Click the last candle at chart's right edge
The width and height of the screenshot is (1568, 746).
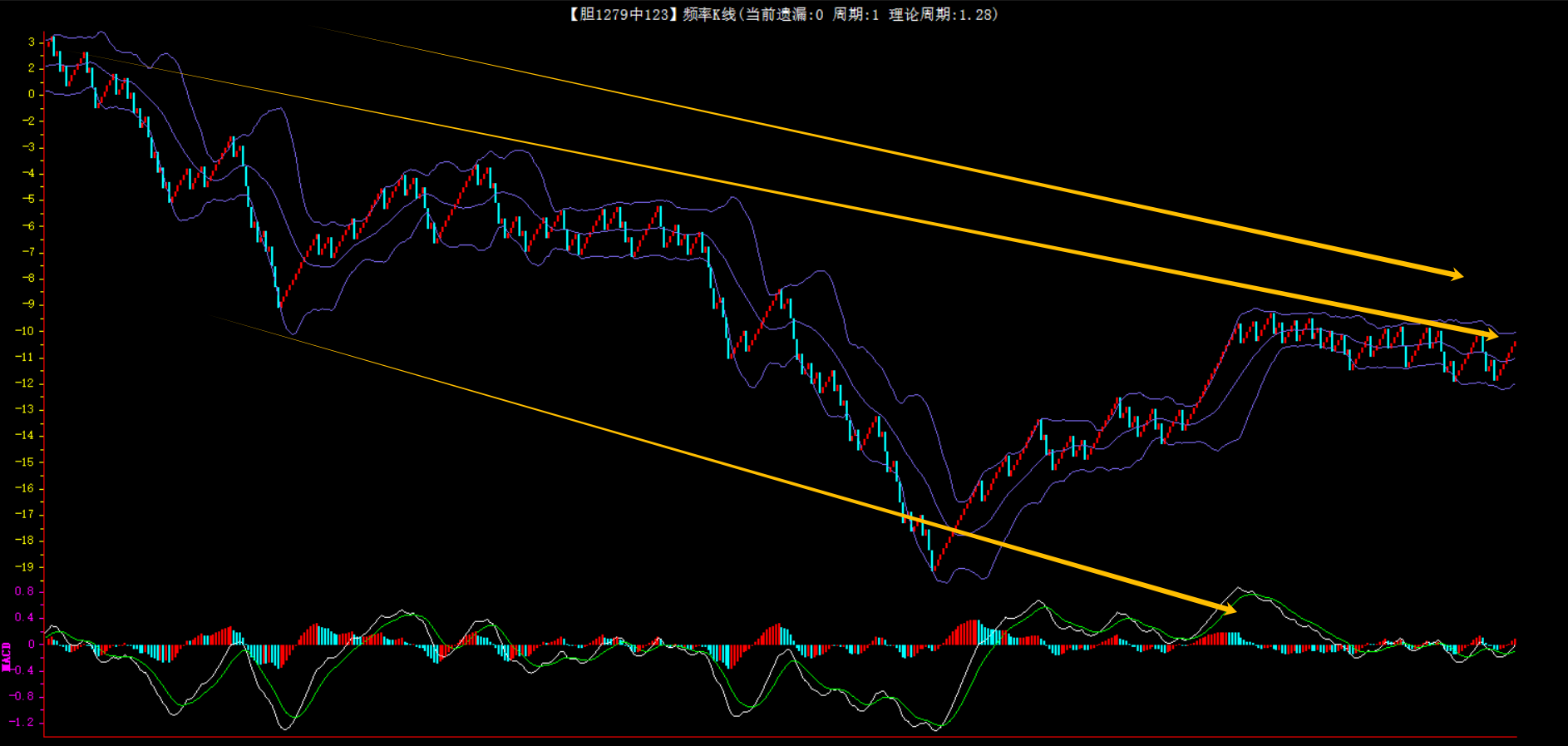point(1513,344)
